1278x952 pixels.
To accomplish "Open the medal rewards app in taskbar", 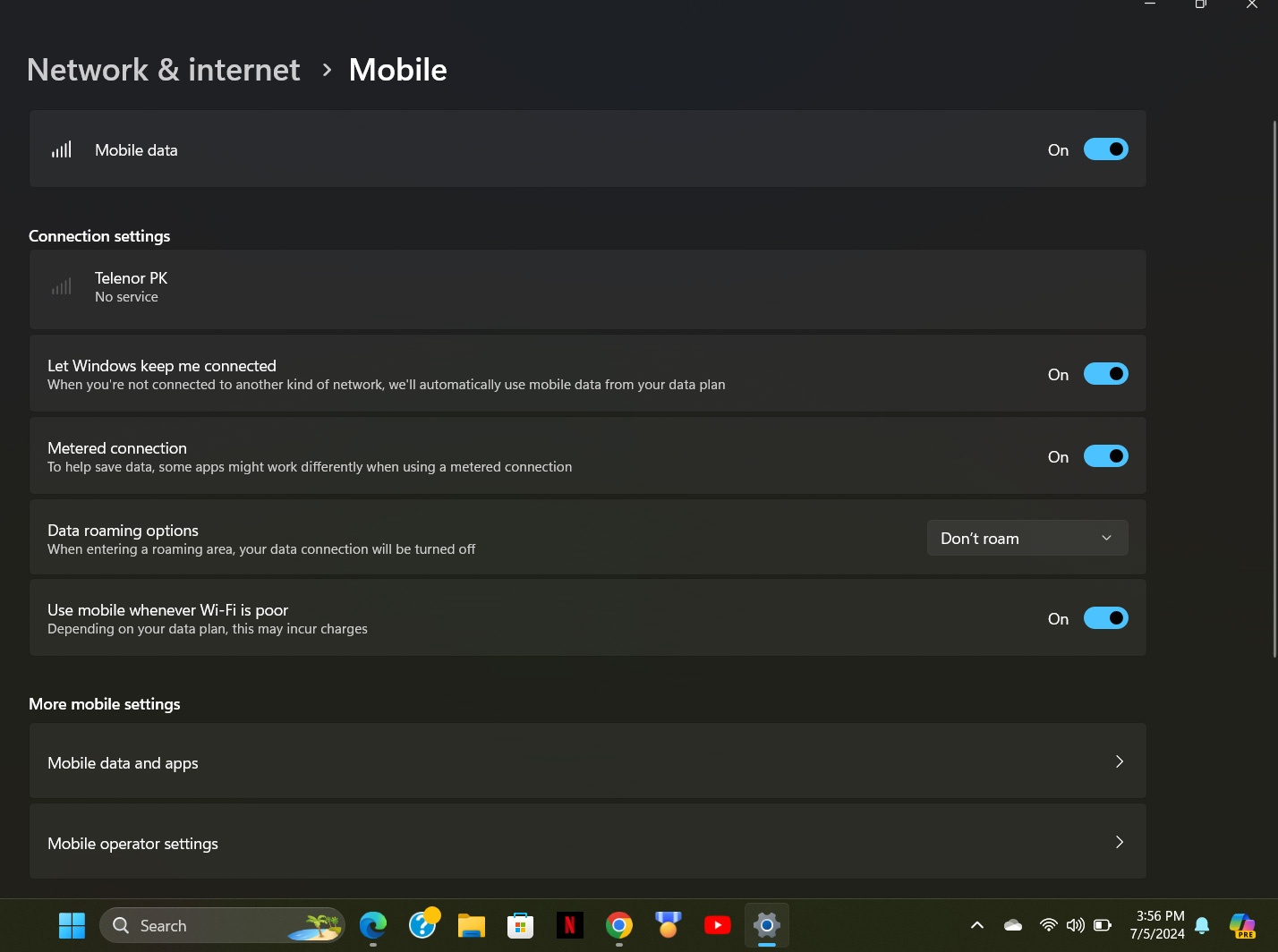I will [x=669, y=925].
